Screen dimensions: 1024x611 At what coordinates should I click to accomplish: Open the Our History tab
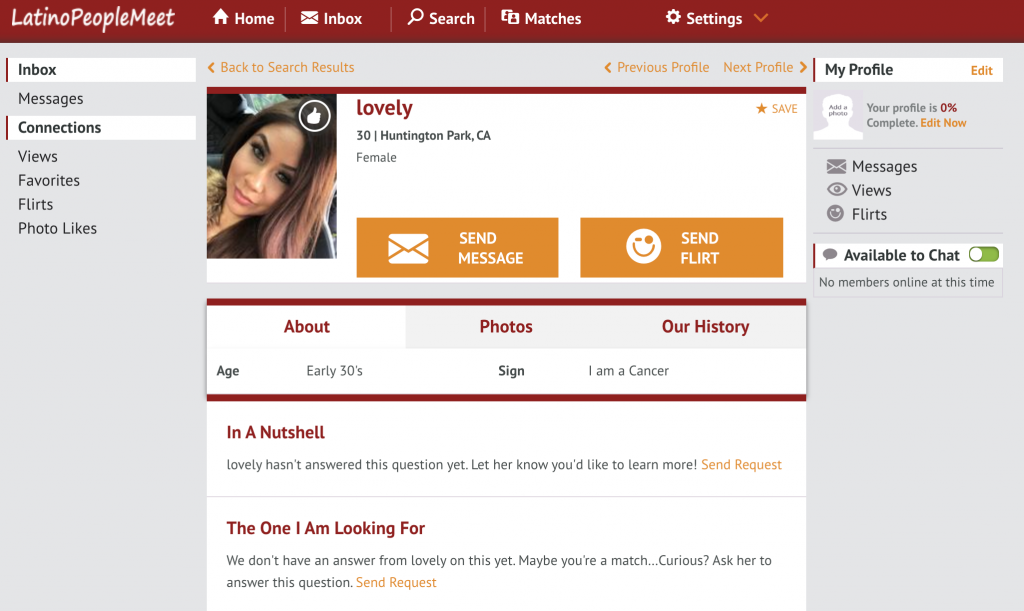[705, 327]
